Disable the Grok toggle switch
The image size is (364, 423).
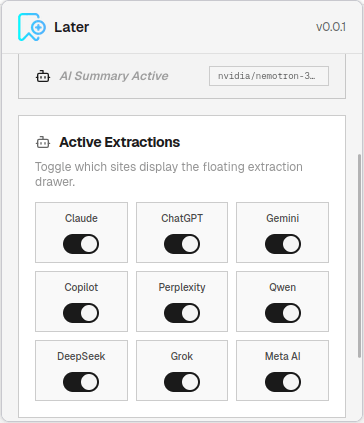pos(182,382)
